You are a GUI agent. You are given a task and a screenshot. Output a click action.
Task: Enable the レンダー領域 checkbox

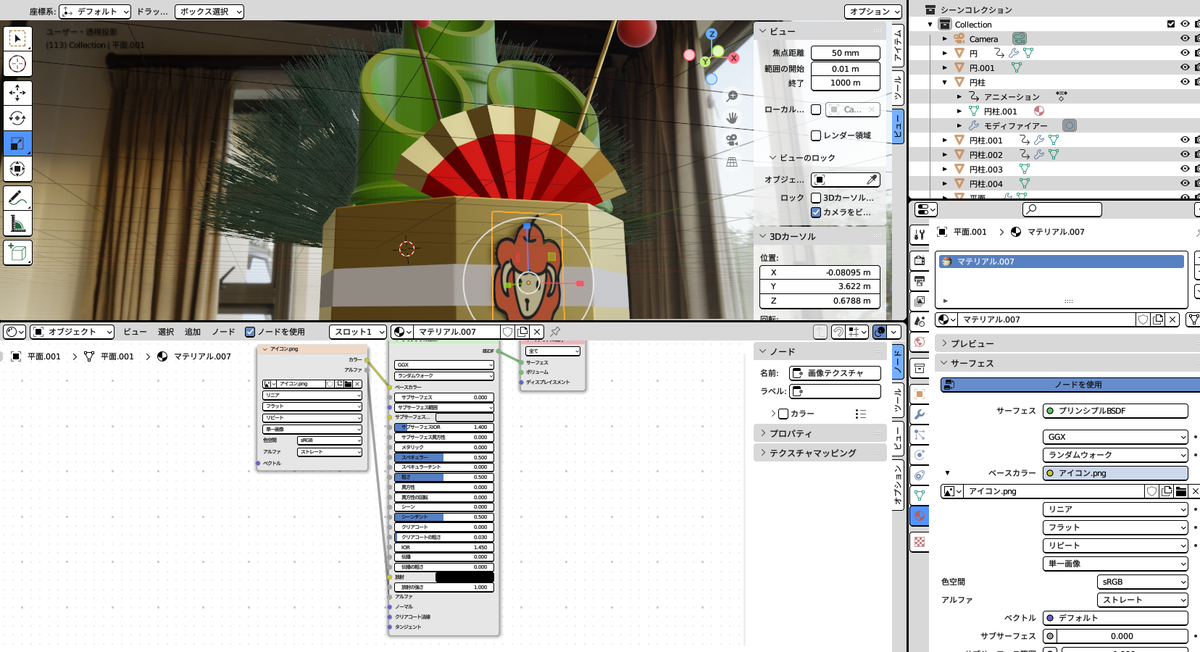coord(816,135)
